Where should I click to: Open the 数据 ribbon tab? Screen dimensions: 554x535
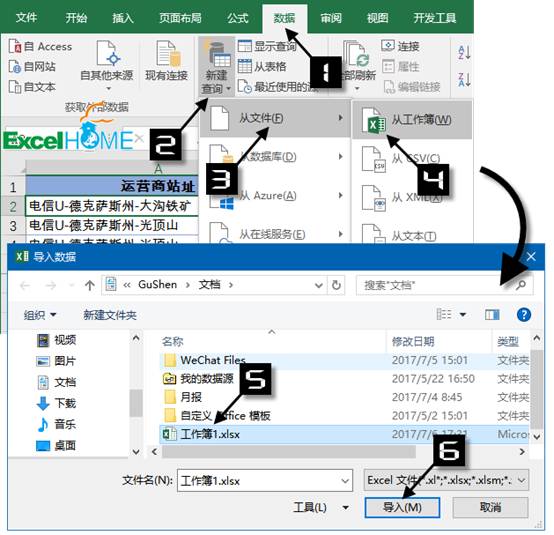[284, 18]
